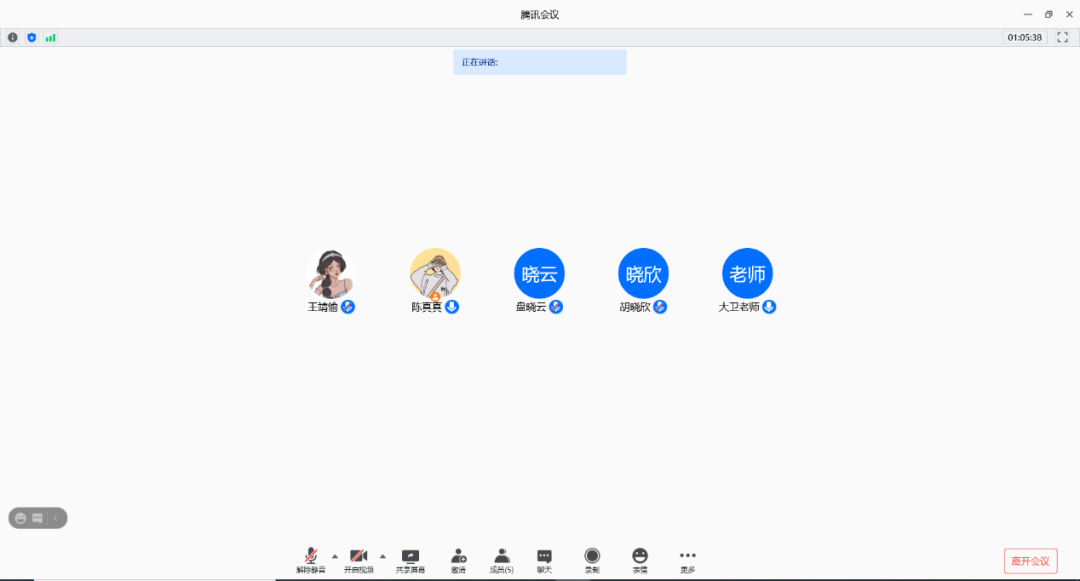This screenshot has height=581, width=1080.
Task: Collapse the floating emoji bar with the chevron
Action: tap(56, 518)
